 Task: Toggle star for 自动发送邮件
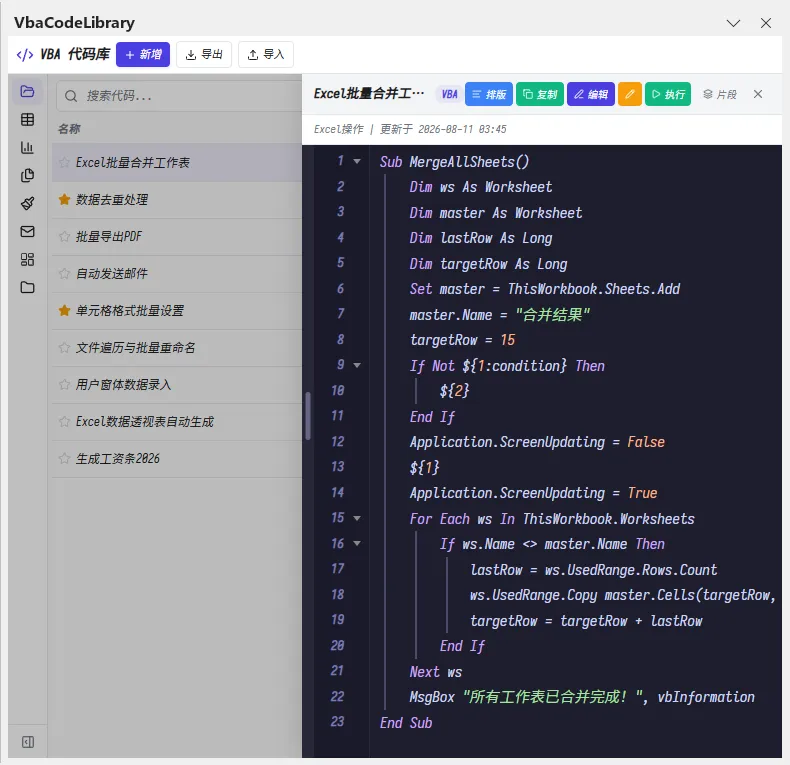64,274
